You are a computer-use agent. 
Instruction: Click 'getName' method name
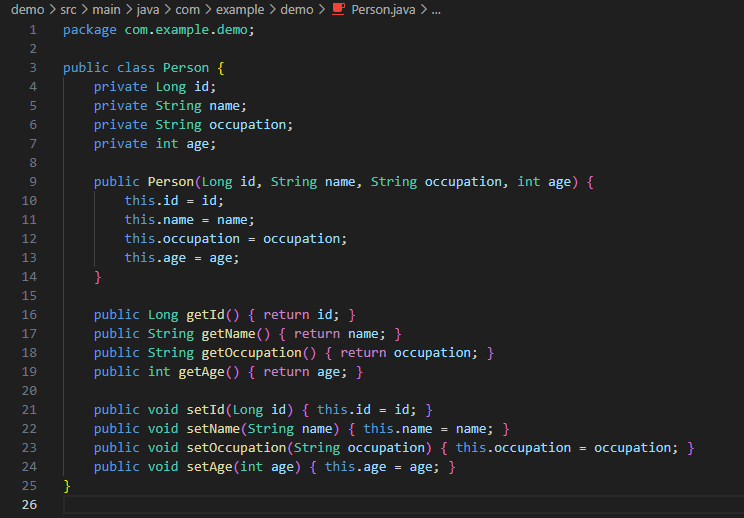click(x=229, y=333)
